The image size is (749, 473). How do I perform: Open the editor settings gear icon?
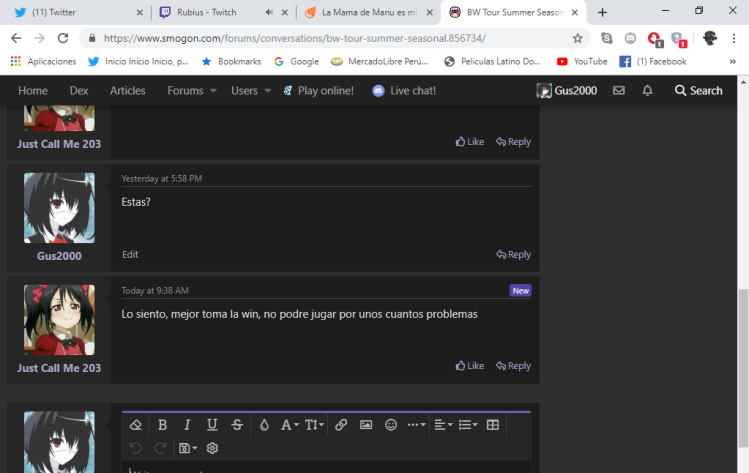pyautogui.click(x=212, y=448)
